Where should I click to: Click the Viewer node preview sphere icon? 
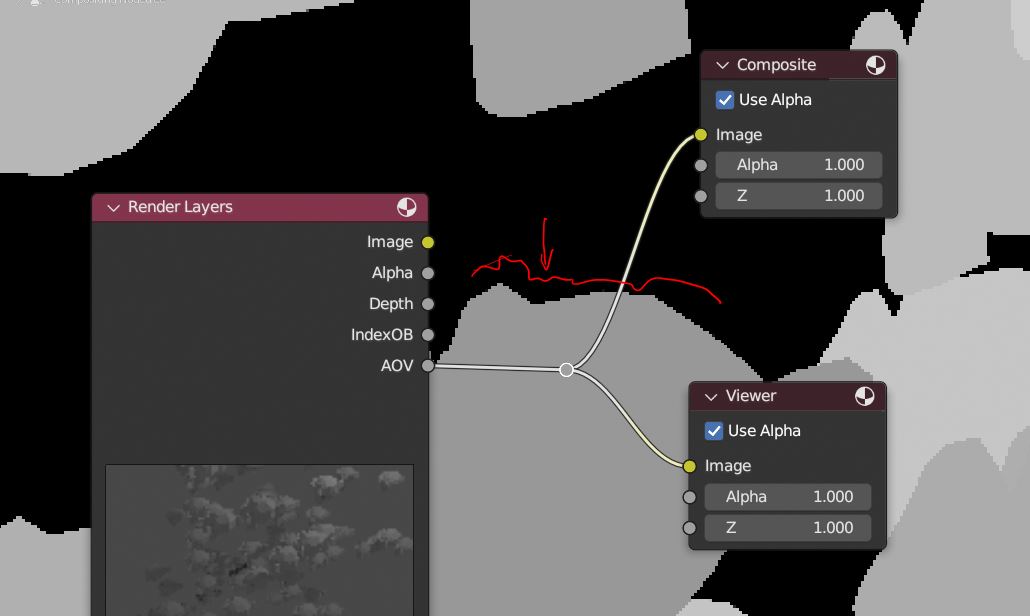(x=864, y=397)
